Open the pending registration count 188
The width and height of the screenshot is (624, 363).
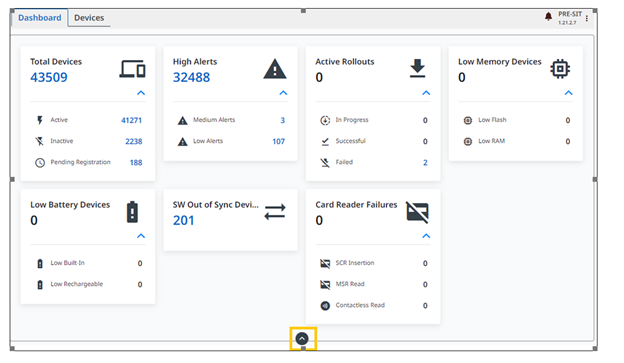click(x=136, y=162)
